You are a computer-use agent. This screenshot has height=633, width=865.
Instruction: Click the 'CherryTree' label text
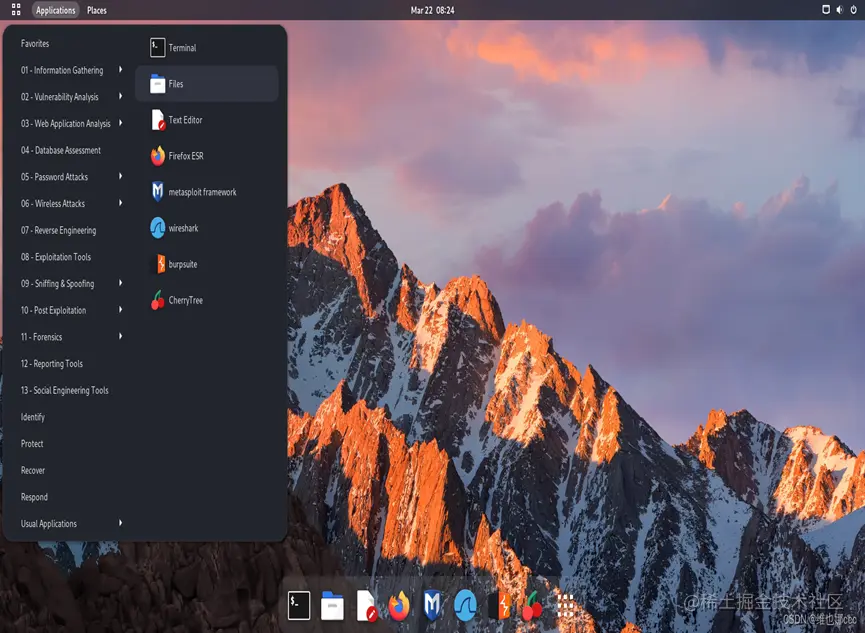pos(186,300)
